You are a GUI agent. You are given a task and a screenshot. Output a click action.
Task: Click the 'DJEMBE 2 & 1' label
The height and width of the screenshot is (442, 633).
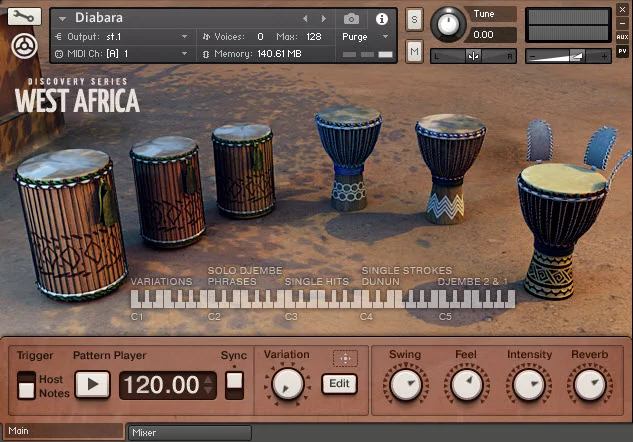coord(473,281)
